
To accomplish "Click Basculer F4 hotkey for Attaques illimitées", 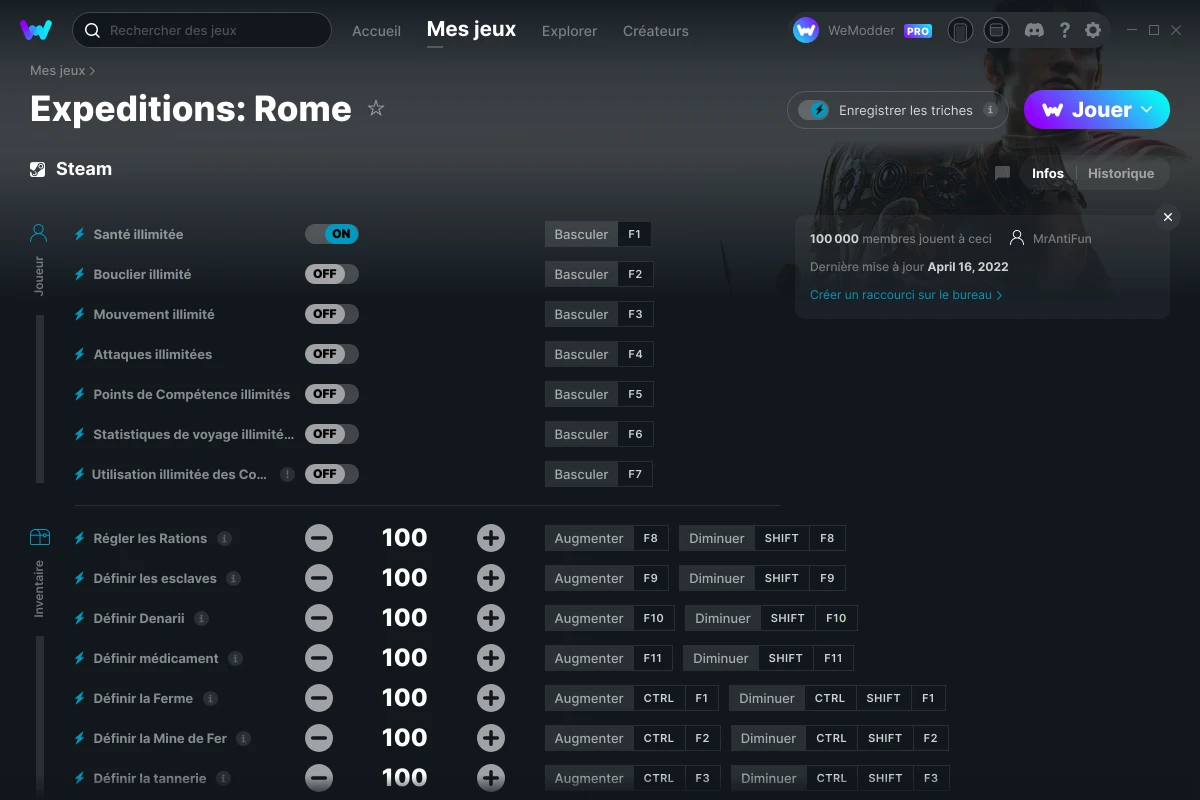I will (598, 354).
